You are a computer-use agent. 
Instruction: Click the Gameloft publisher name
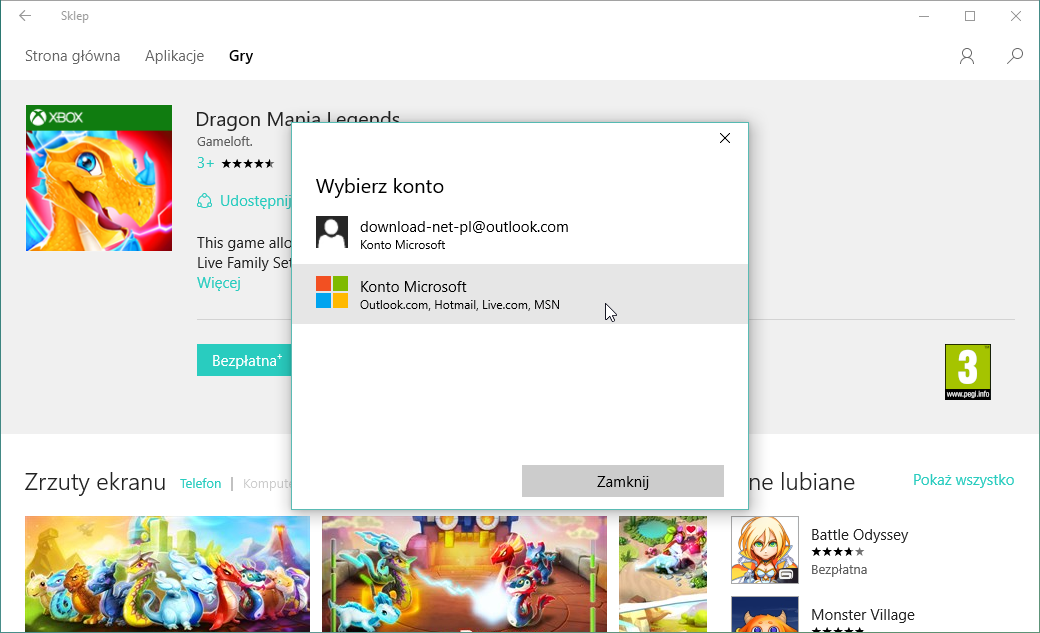[x=224, y=141]
